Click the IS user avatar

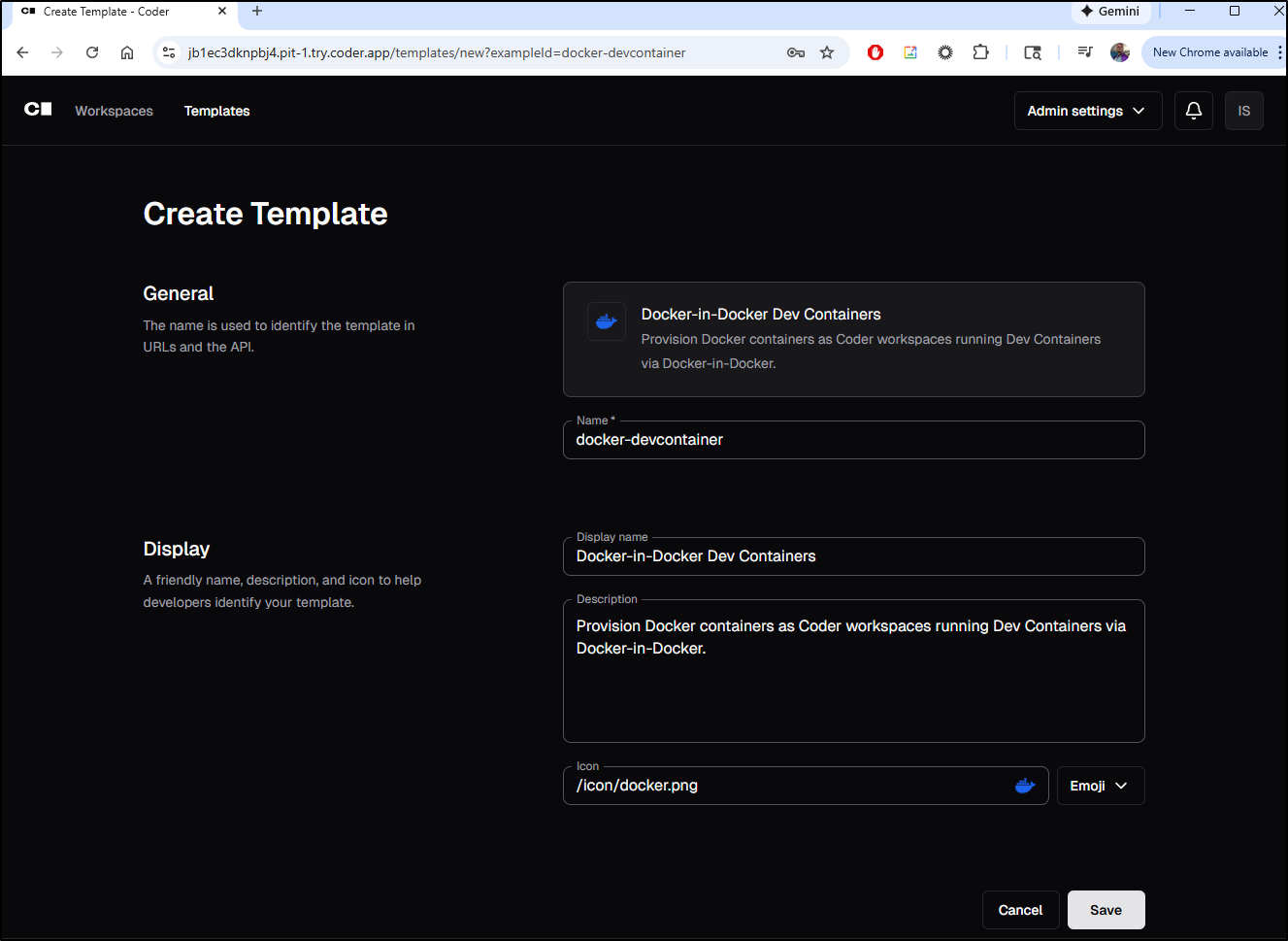pos(1243,111)
